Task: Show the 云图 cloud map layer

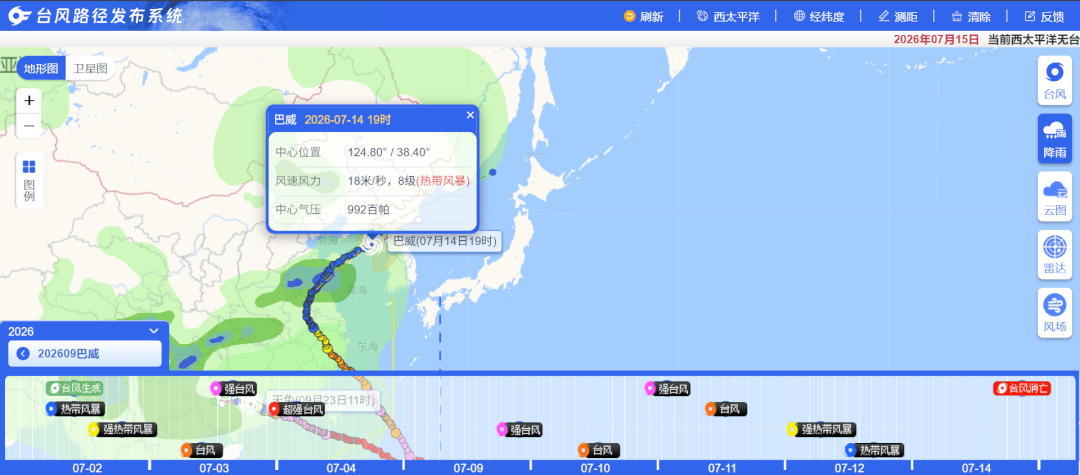Action: (x=1055, y=196)
